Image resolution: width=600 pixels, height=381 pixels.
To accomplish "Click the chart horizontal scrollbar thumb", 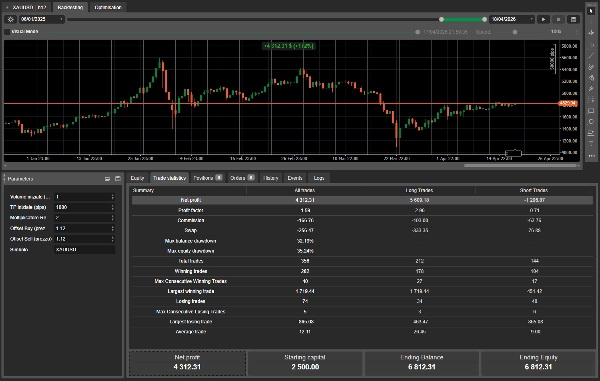I will [x=520, y=166].
